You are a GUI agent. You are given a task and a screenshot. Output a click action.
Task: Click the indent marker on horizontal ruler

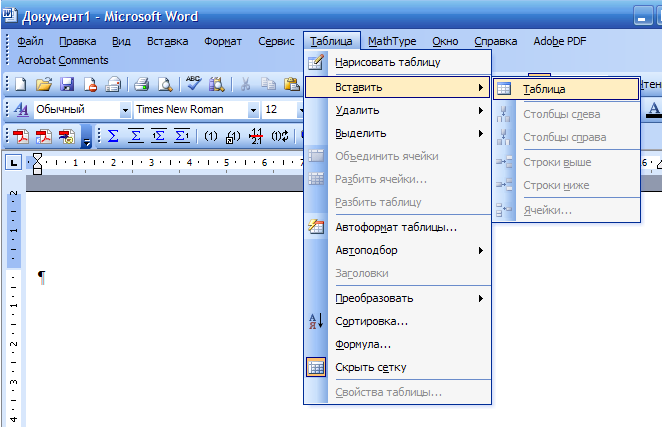point(37,163)
